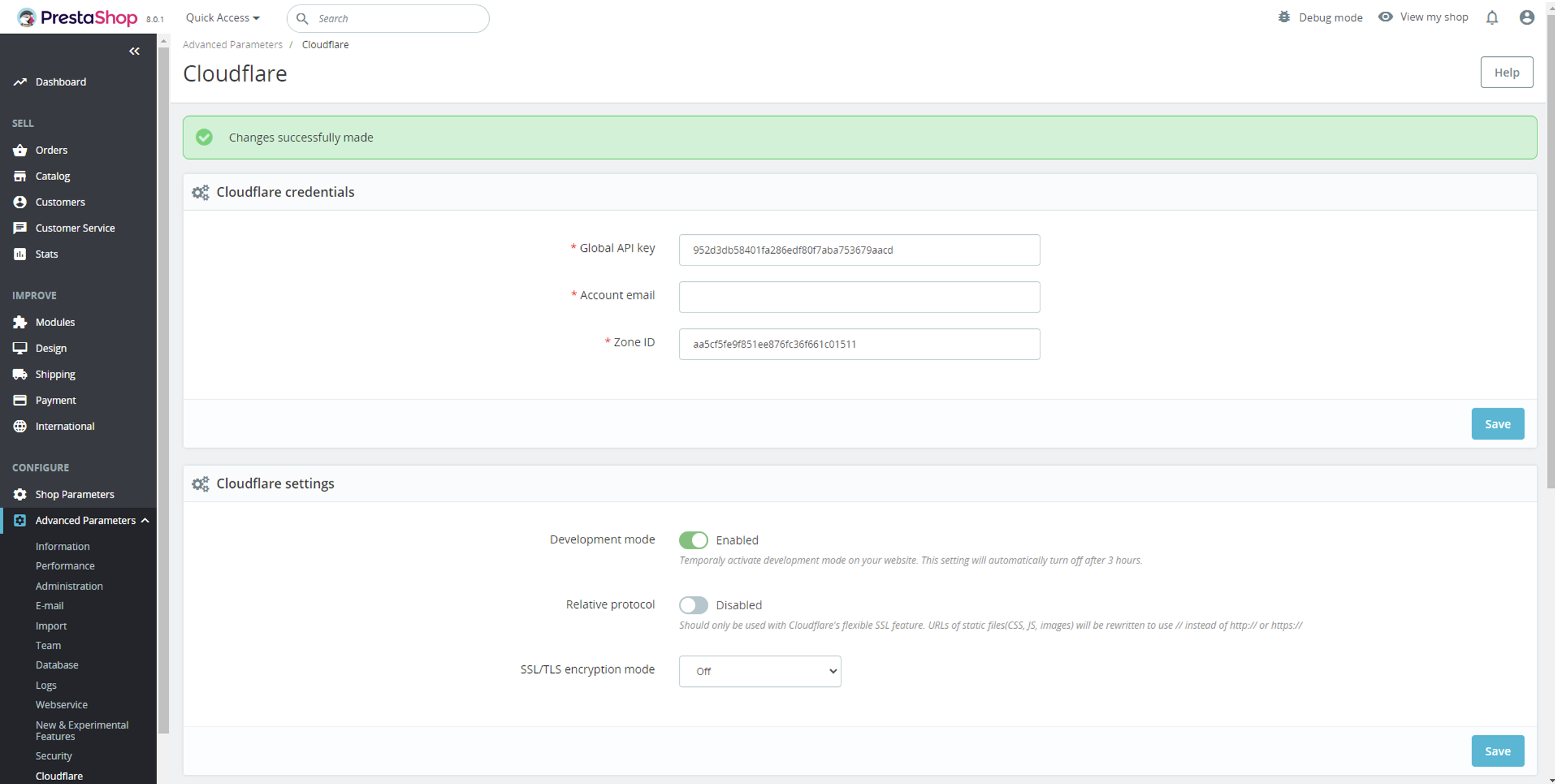Click the View my shop link
This screenshot has width=1555, height=784.
click(x=1434, y=17)
